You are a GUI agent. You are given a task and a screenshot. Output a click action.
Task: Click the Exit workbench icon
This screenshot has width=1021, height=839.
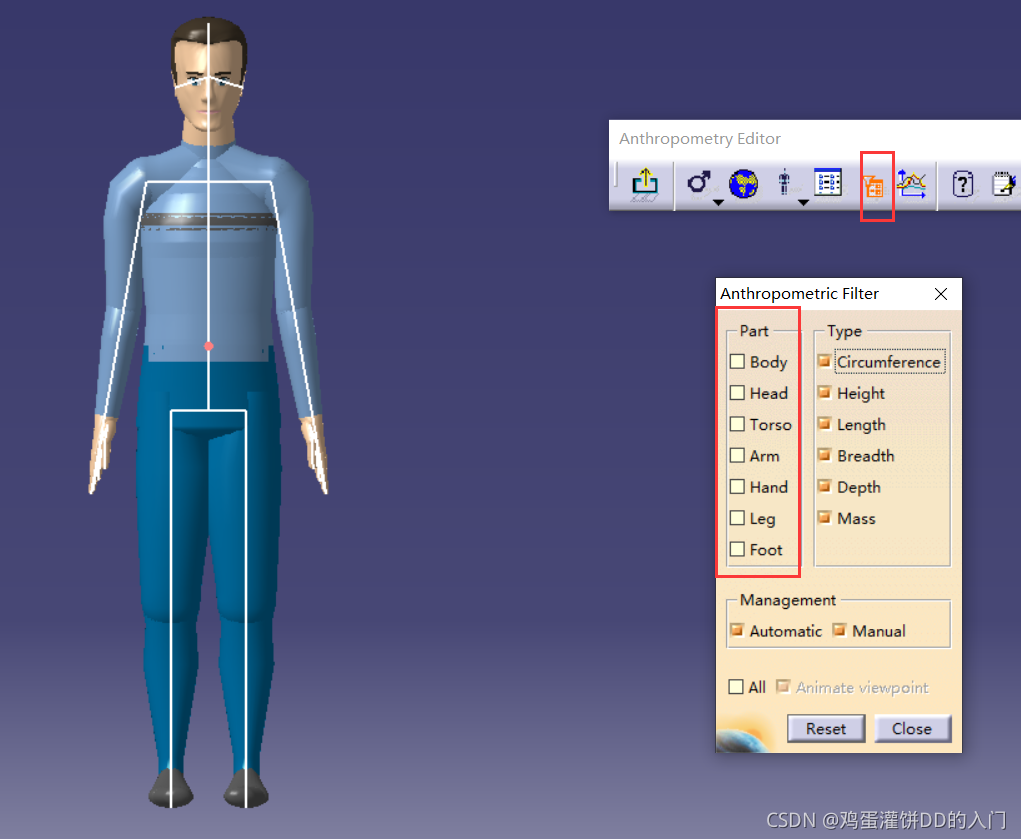click(x=645, y=183)
